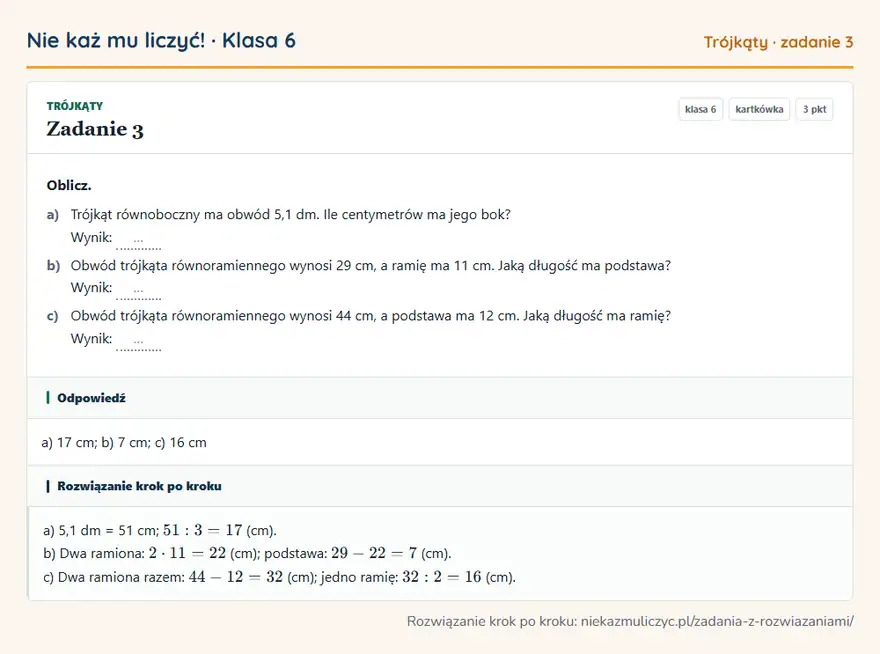Image resolution: width=880 pixels, height=654 pixels.
Task: Click the Wynik blank for question c)
Action: tap(139, 341)
